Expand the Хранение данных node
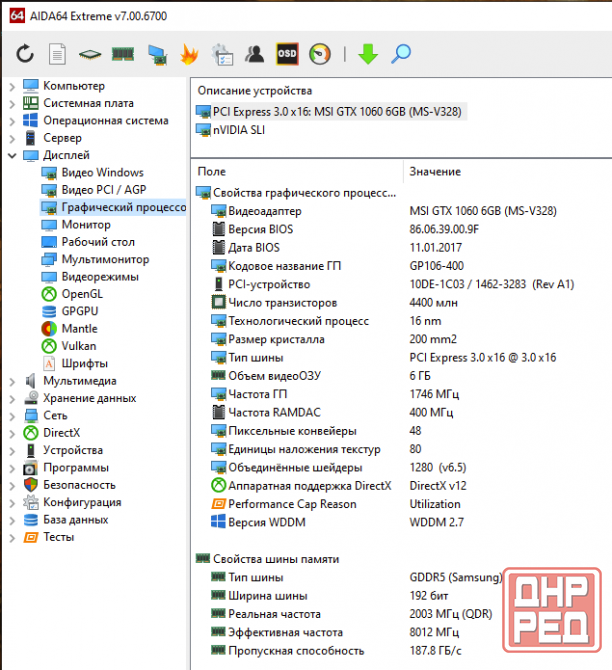 point(12,399)
